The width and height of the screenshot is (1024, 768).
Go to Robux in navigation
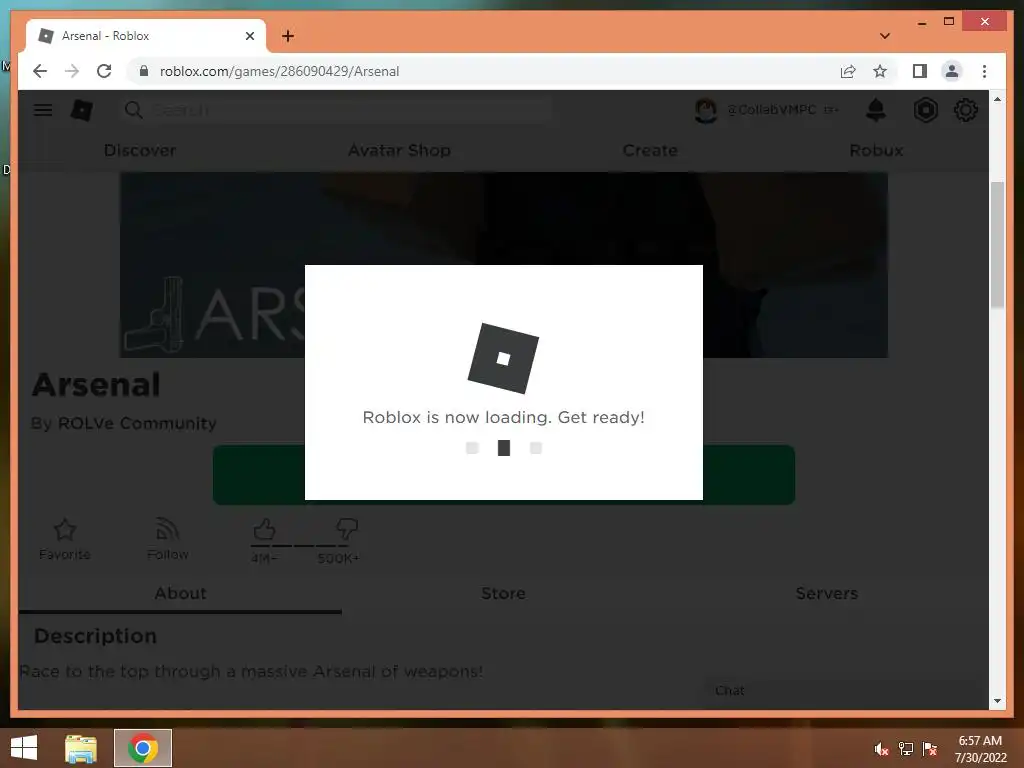pyautogui.click(x=876, y=150)
